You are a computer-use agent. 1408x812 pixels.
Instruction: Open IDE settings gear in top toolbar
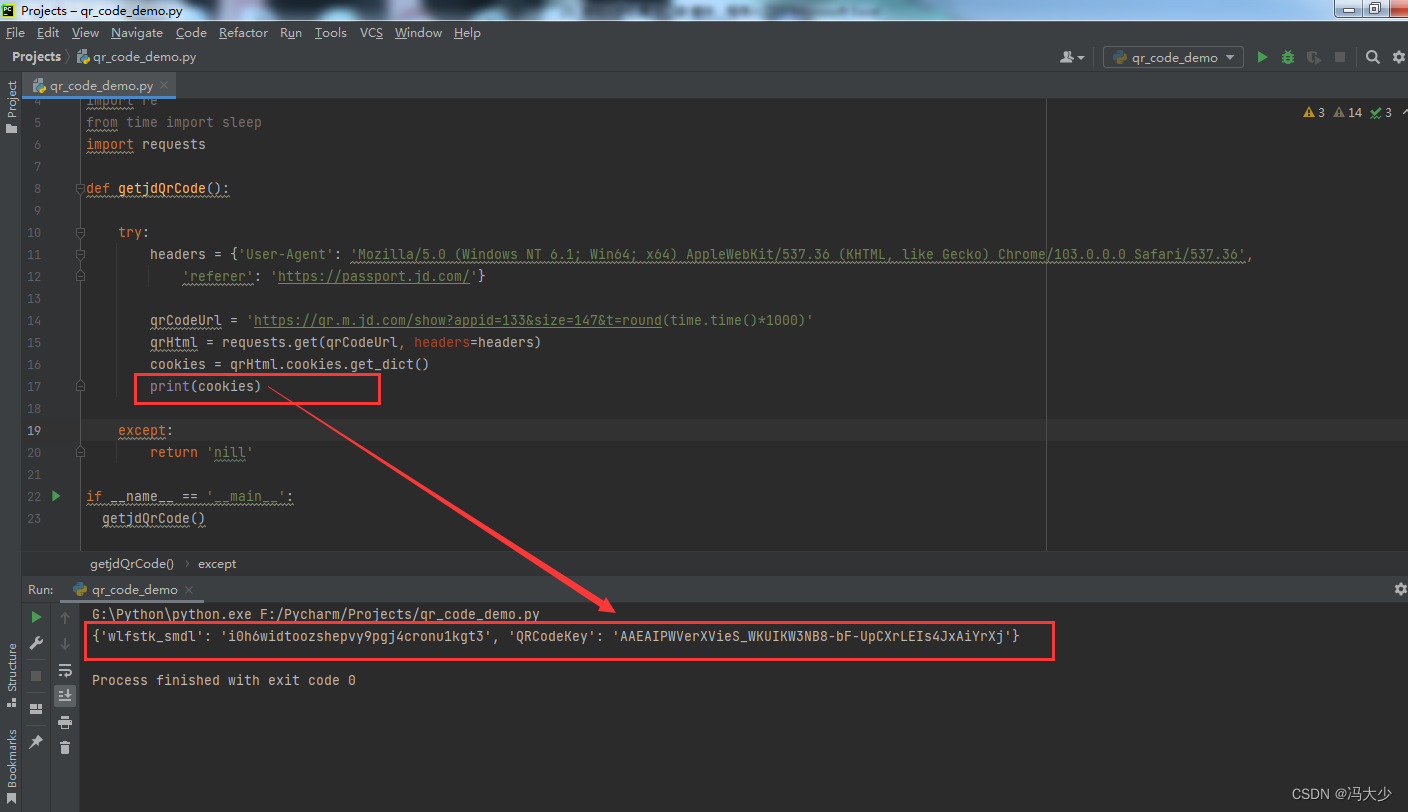[1398, 58]
